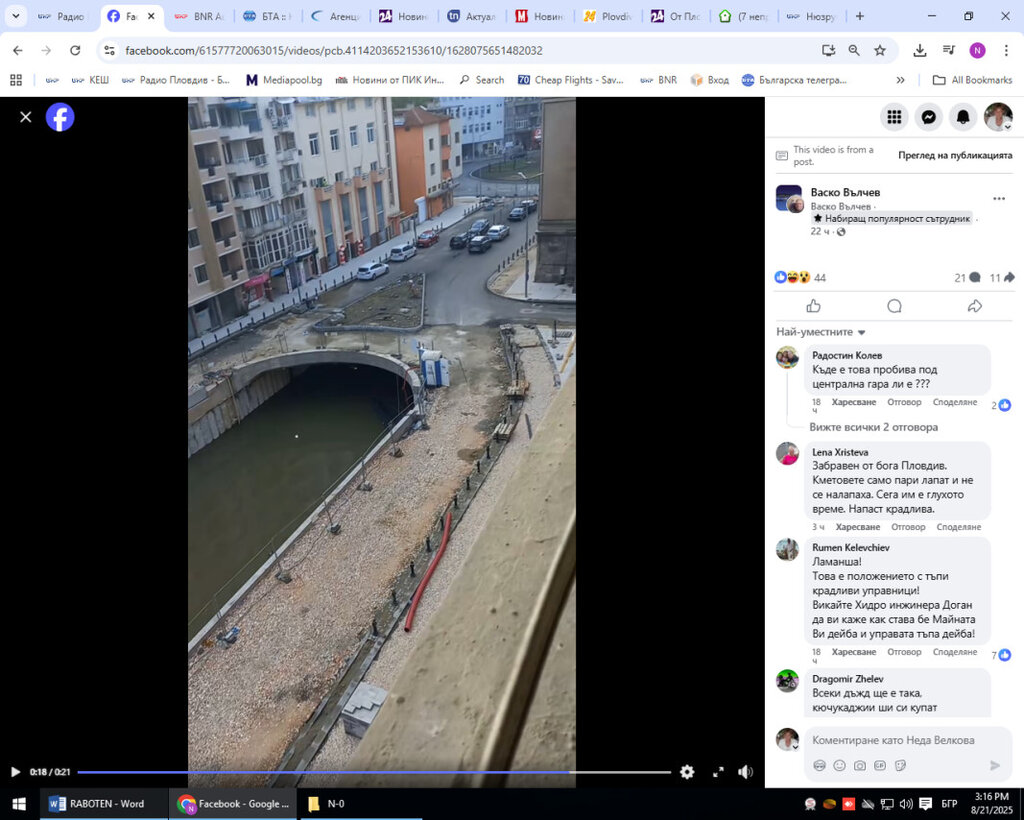Open the Facebook home logo
1024x820 pixels.
click(60, 117)
